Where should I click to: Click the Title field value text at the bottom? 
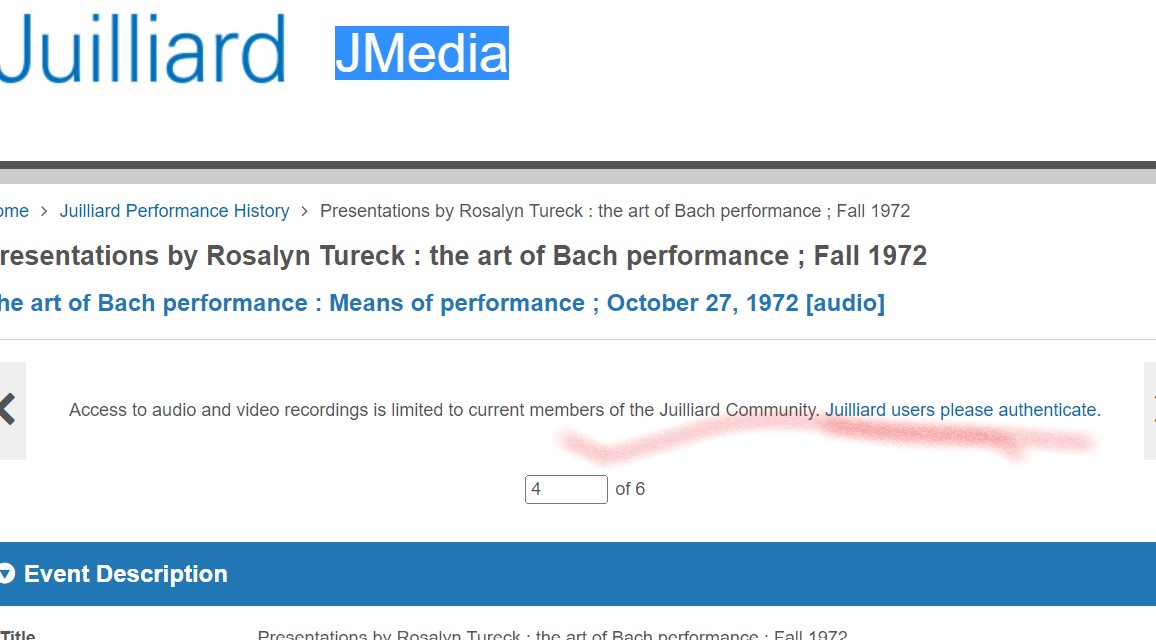(552, 635)
